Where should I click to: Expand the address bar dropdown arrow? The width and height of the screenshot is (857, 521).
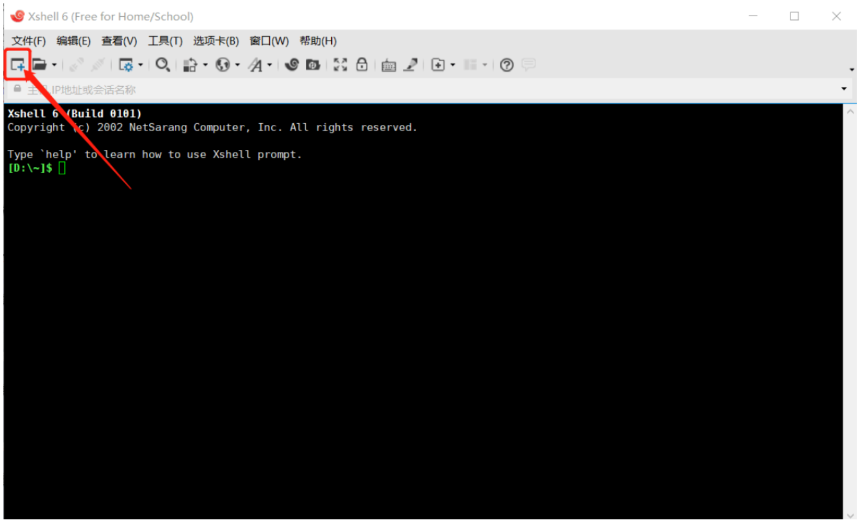pyautogui.click(x=844, y=89)
